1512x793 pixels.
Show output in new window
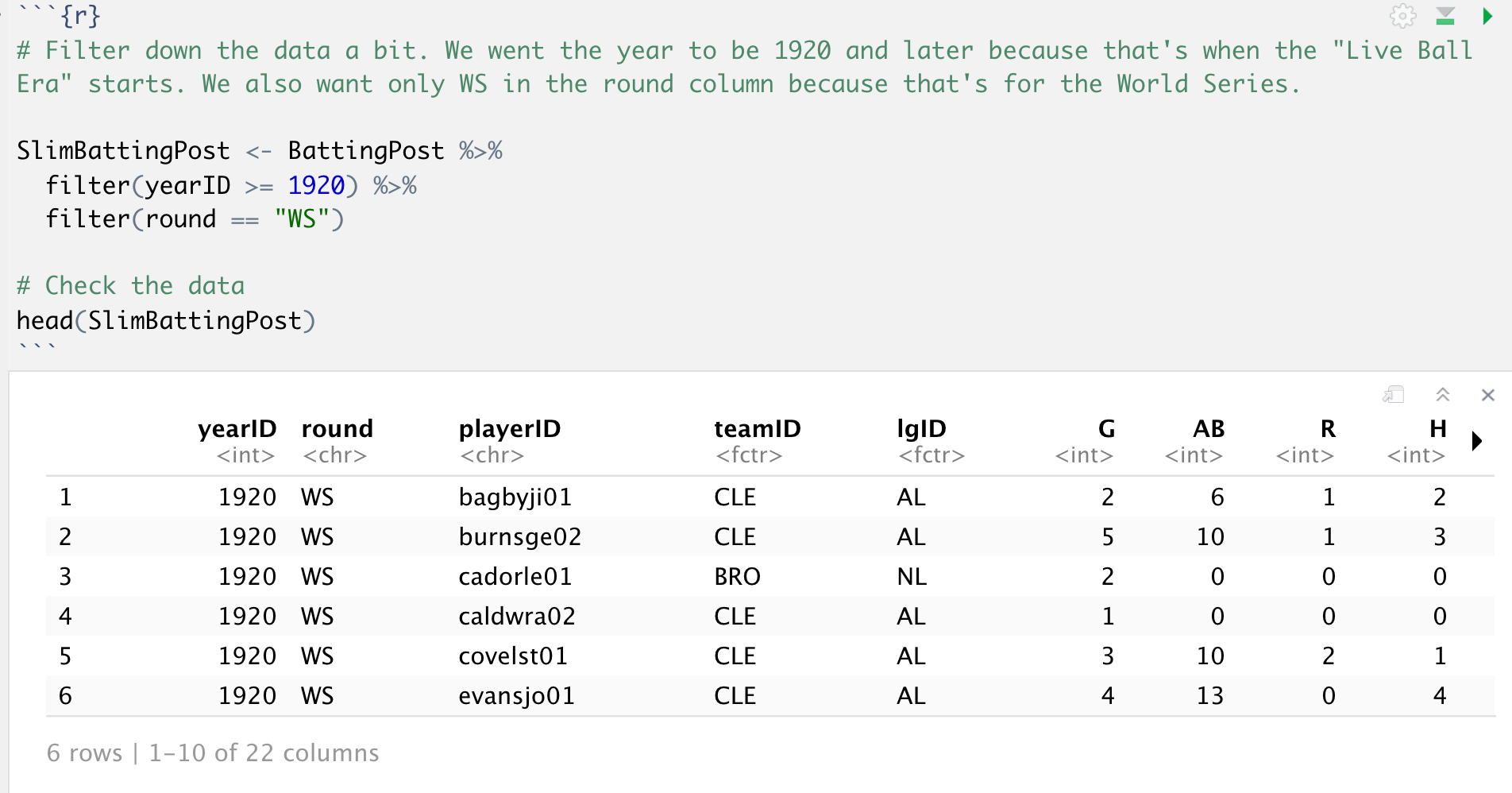[1394, 394]
